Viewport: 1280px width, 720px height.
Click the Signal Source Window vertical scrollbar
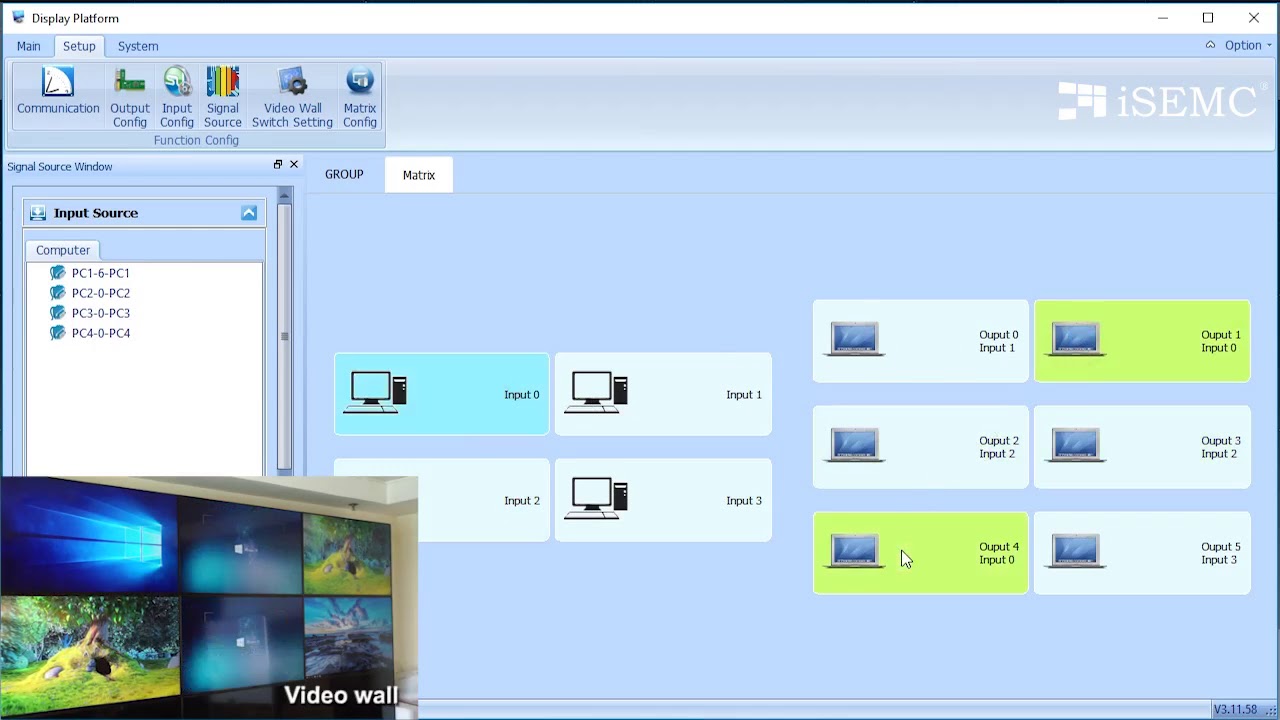(x=284, y=335)
